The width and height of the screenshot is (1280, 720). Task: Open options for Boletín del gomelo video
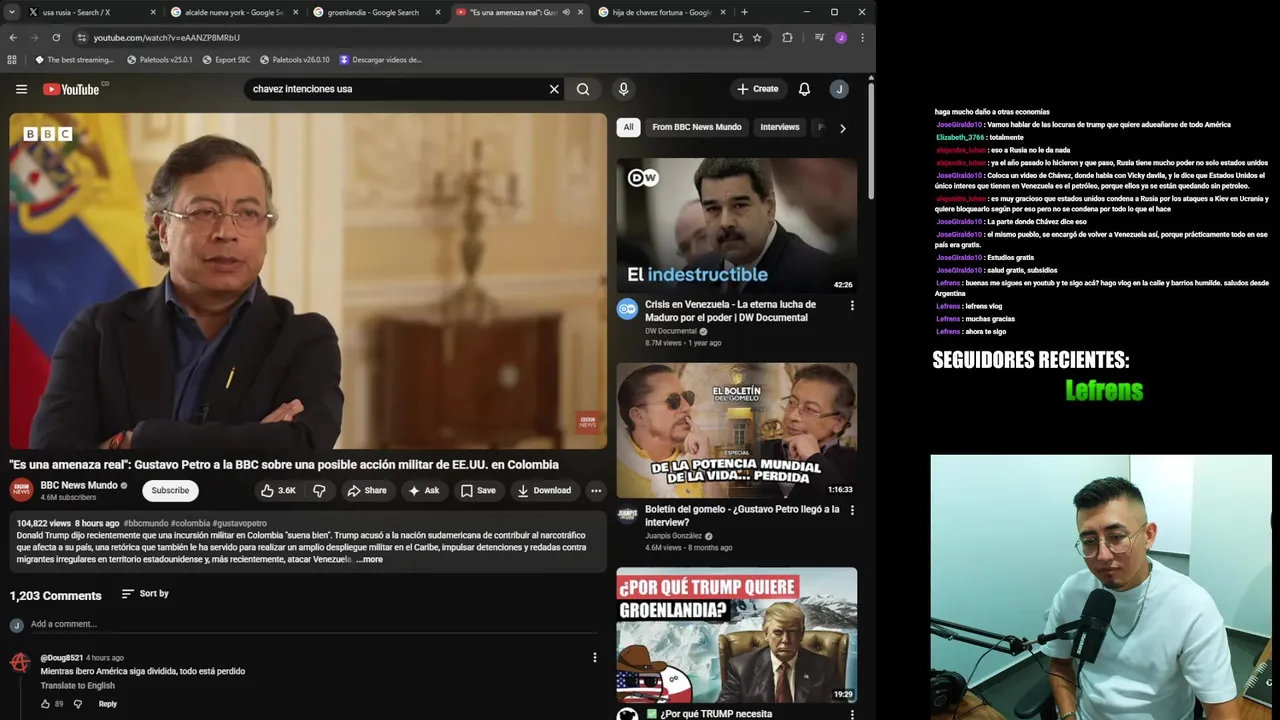click(852, 510)
